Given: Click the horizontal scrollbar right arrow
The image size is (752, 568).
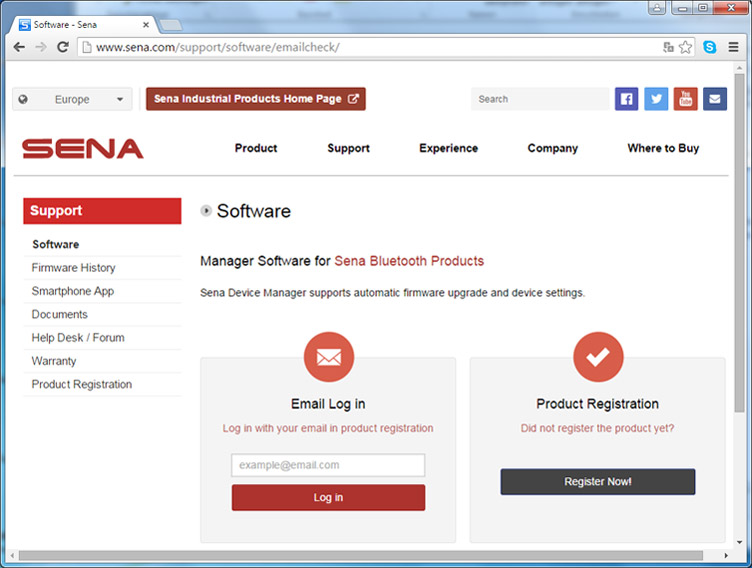Looking at the screenshot, I should click(726, 556).
